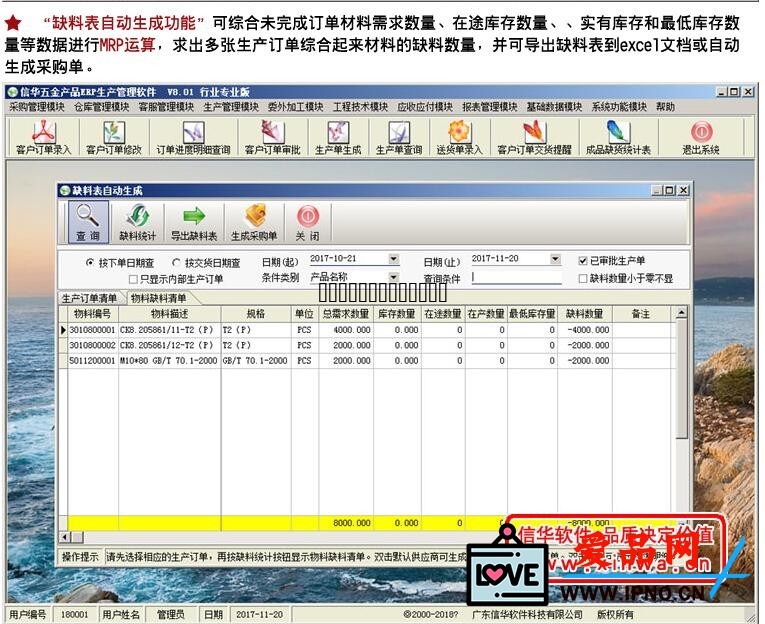Select 按交货日期查 radio option
The image size is (765, 624).
pos(176,262)
